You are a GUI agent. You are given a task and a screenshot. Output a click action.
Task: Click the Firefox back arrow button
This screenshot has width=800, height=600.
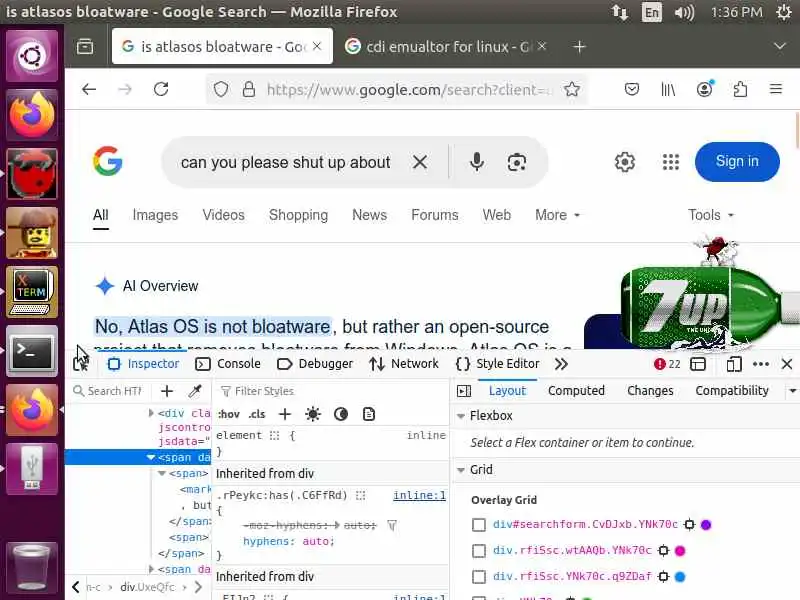click(89, 89)
